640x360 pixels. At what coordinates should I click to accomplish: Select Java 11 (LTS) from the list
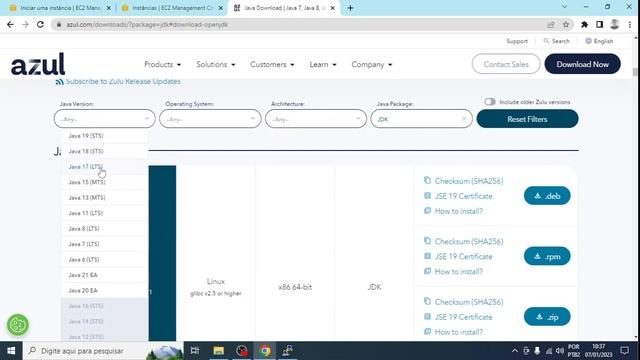(104, 213)
